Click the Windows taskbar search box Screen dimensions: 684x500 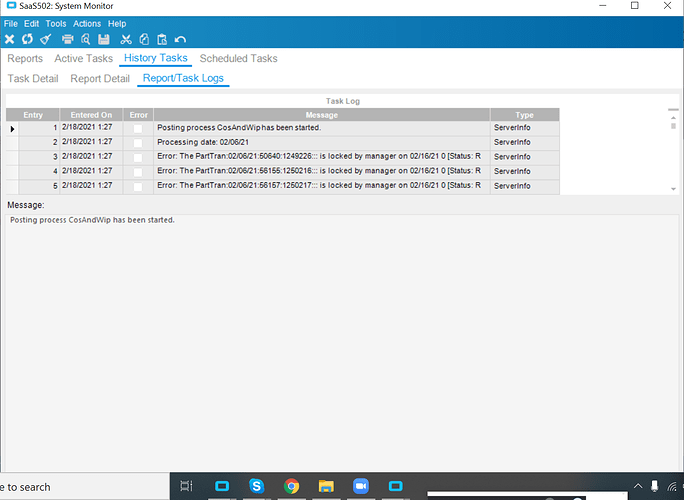tap(85, 487)
